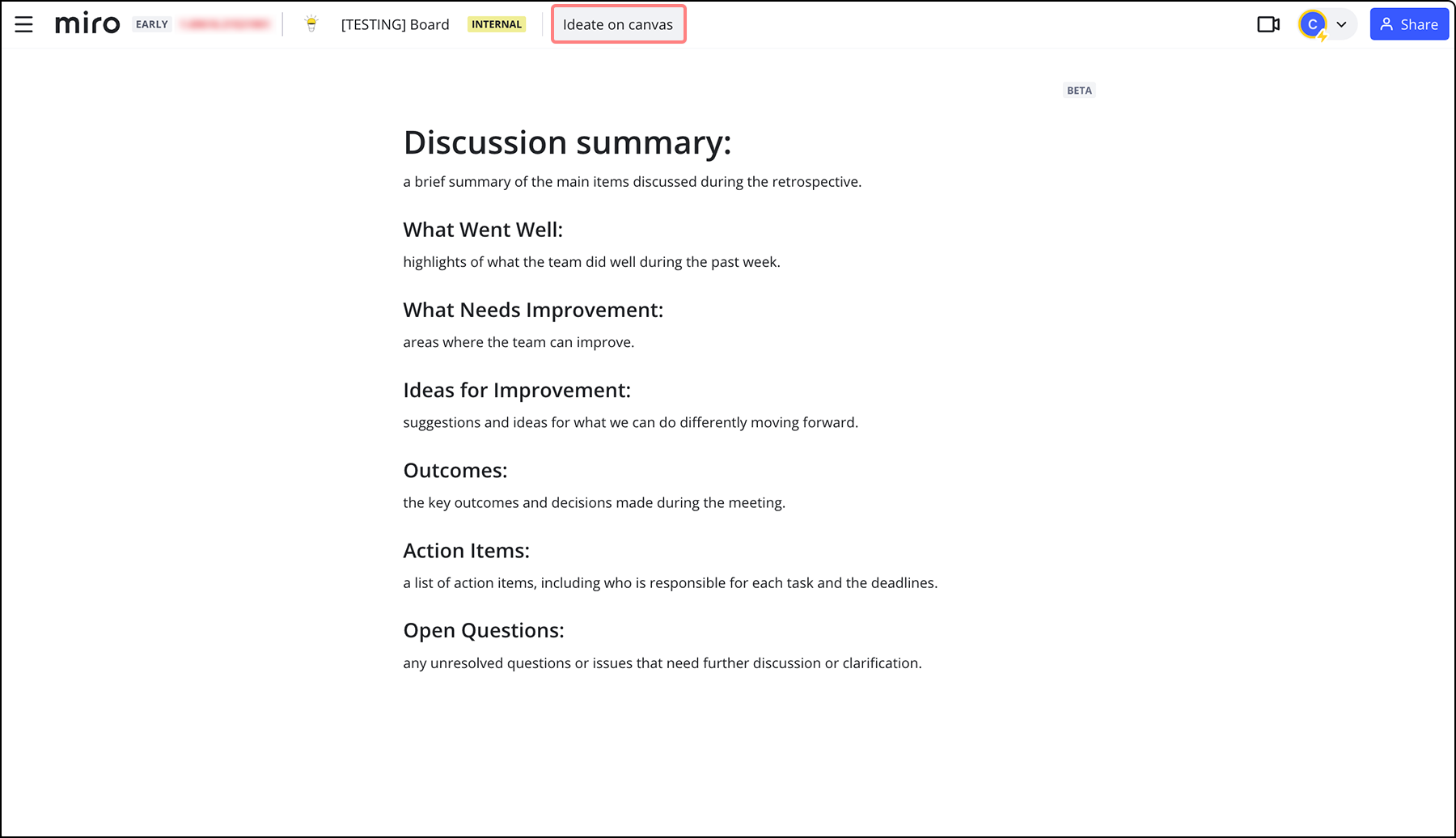This screenshot has width=1456, height=838.
Task: Open the hamburger main menu
Action: pos(24,24)
